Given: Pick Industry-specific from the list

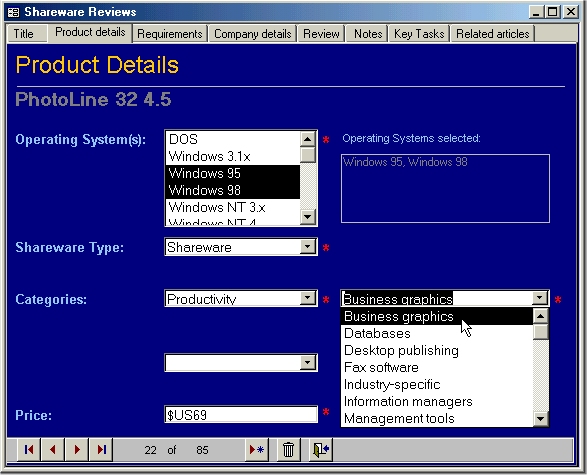Looking at the screenshot, I should [437, 384].
